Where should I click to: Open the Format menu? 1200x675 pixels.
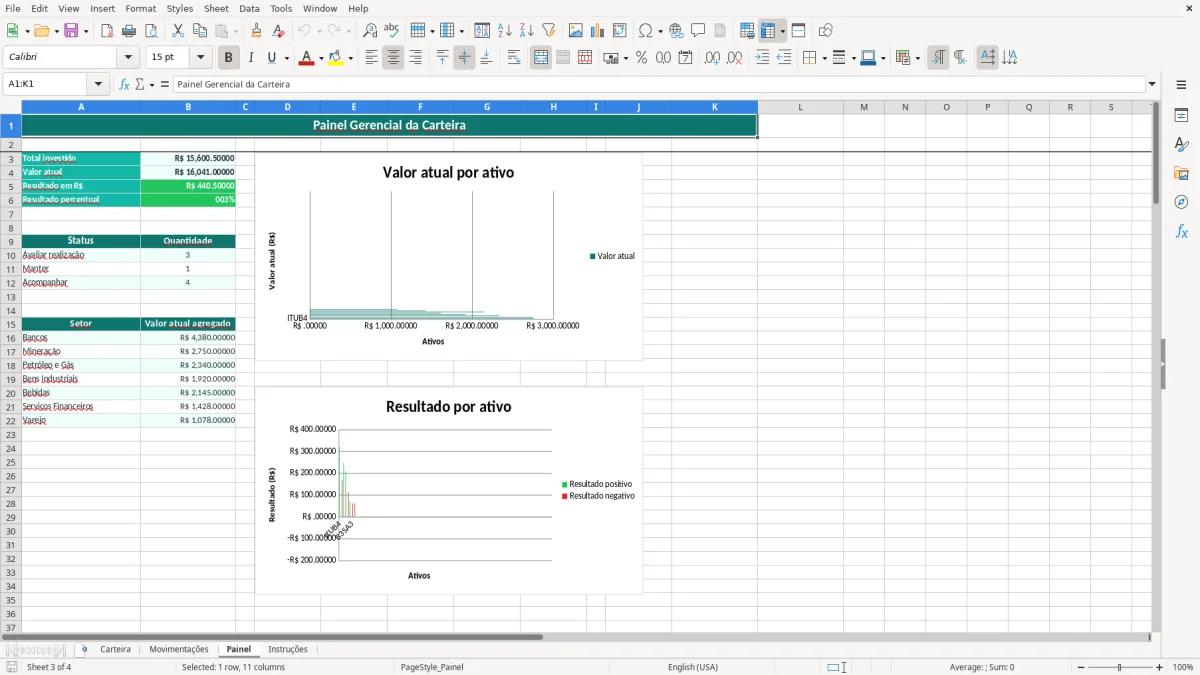point(140,9)
